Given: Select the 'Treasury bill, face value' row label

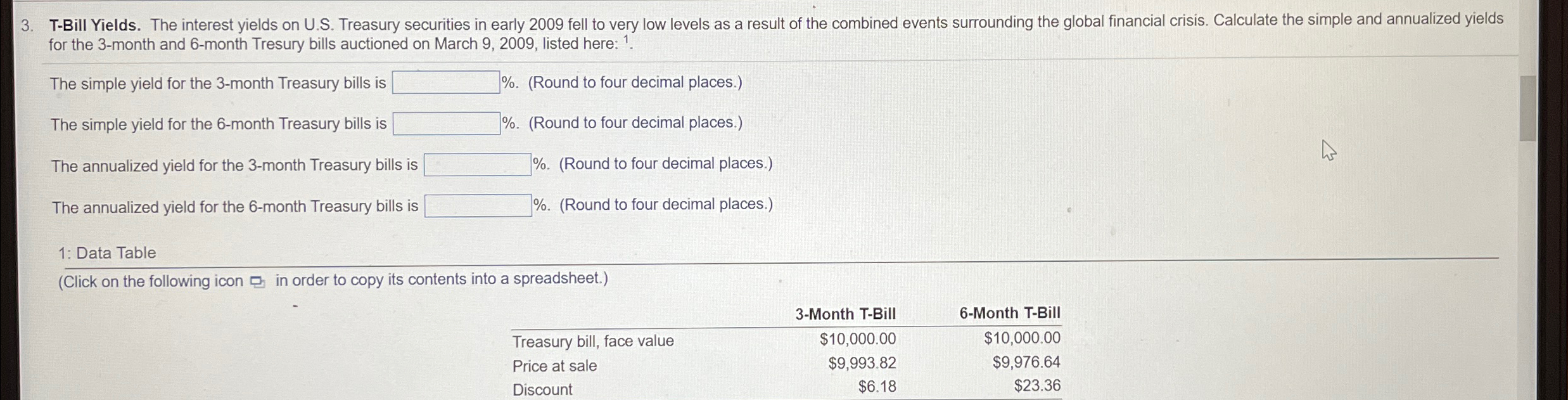Looking at the screenshot, I should (593, 340).
